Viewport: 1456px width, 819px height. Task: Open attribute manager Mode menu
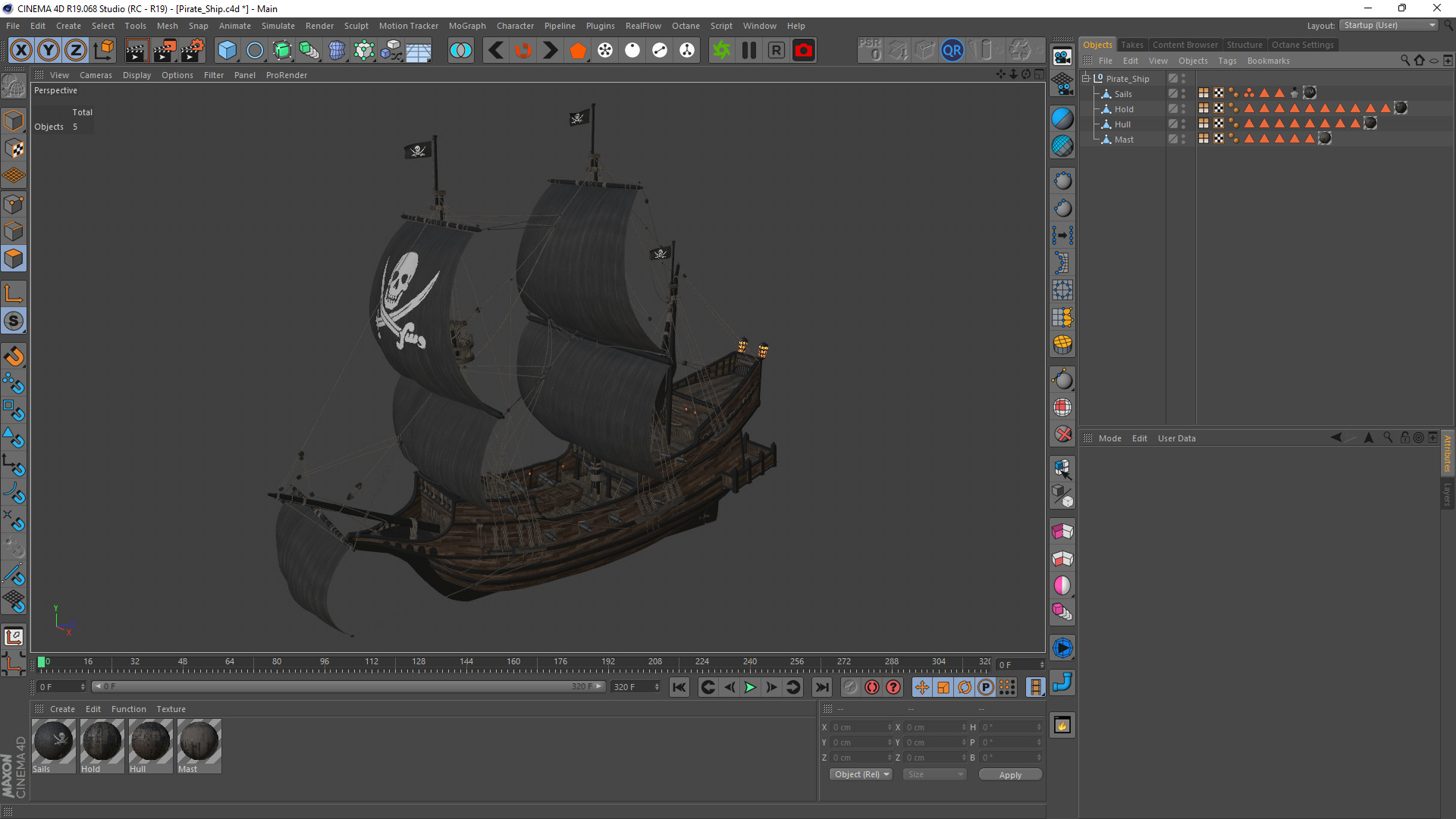pos(1109,438)
